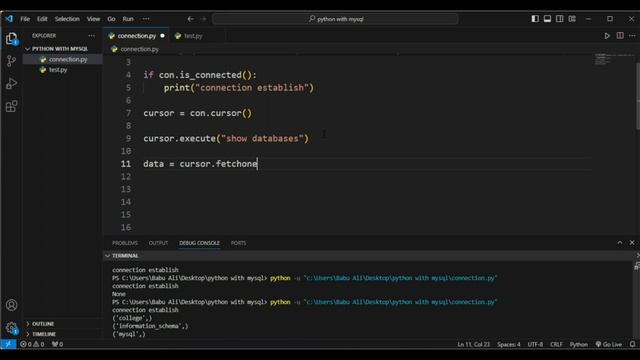Toggle secondary side bar layout icon

click(560, 19)
